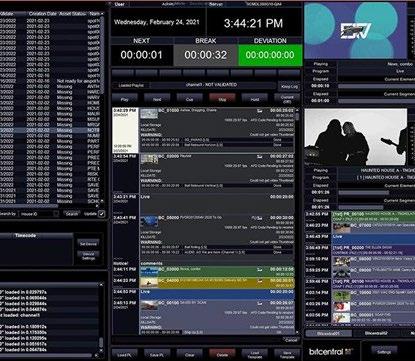Click the Next playback button
The image size is (415, 361).
[157, 99]
